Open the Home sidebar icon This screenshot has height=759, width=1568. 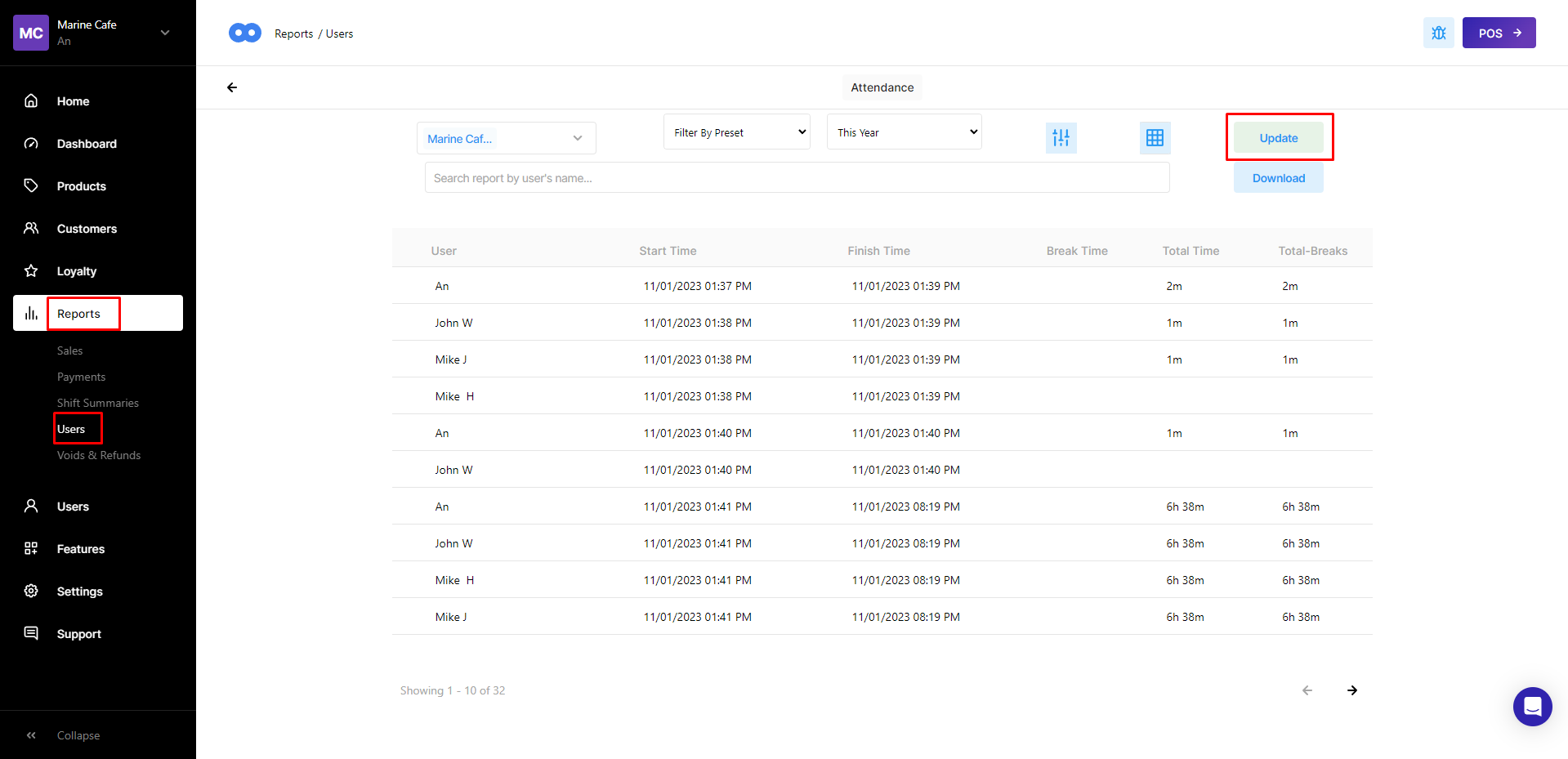pyautogui.click(x=31, y=100)
